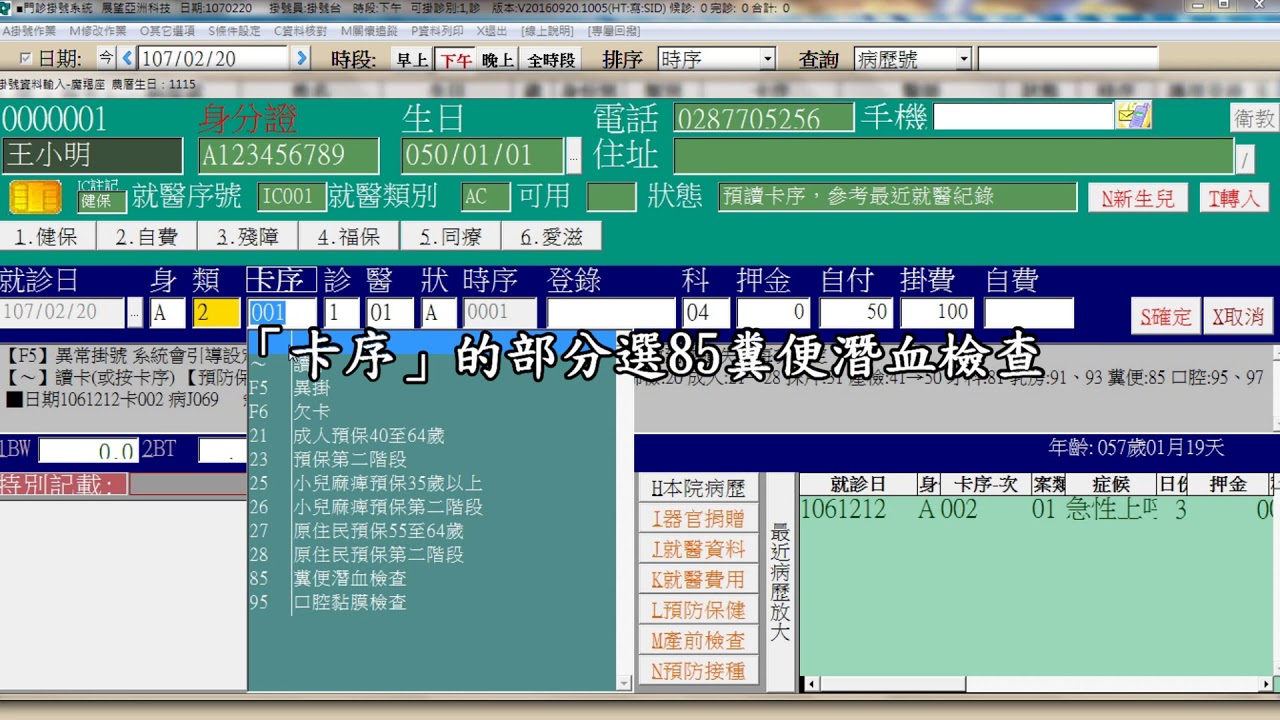Open P資料列印 menu
Viewport: 1280px width, 720px height.
pyautogui.click(x=437, y=31)
